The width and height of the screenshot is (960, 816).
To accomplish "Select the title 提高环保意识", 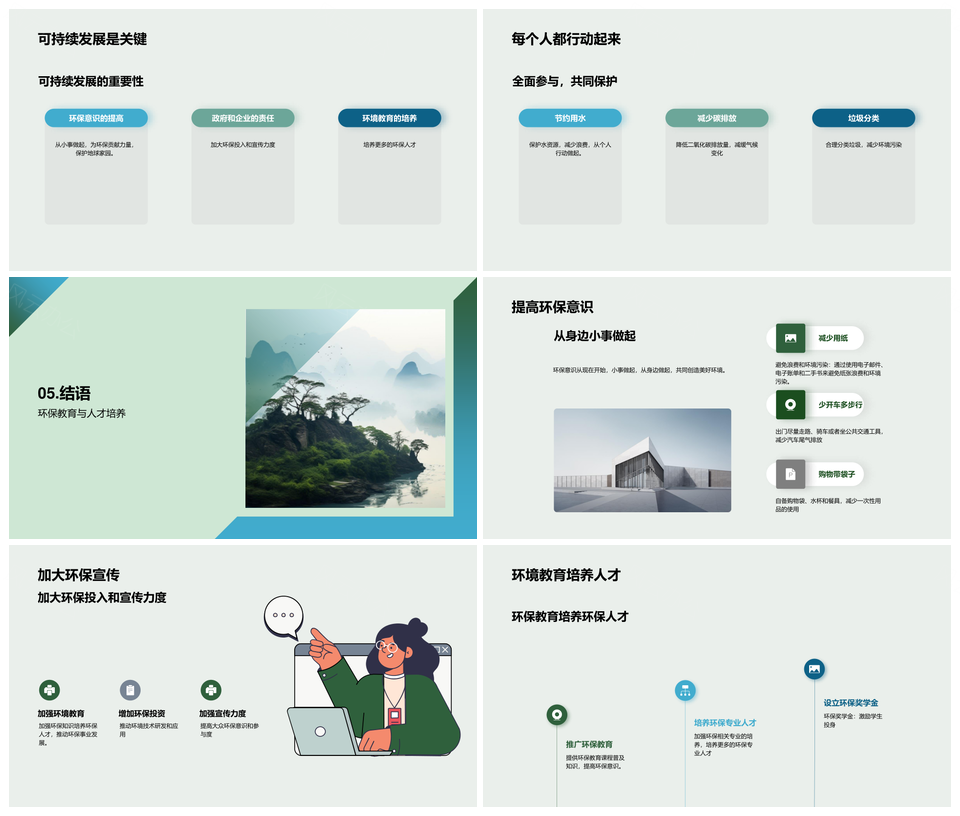I will (552, 307).
